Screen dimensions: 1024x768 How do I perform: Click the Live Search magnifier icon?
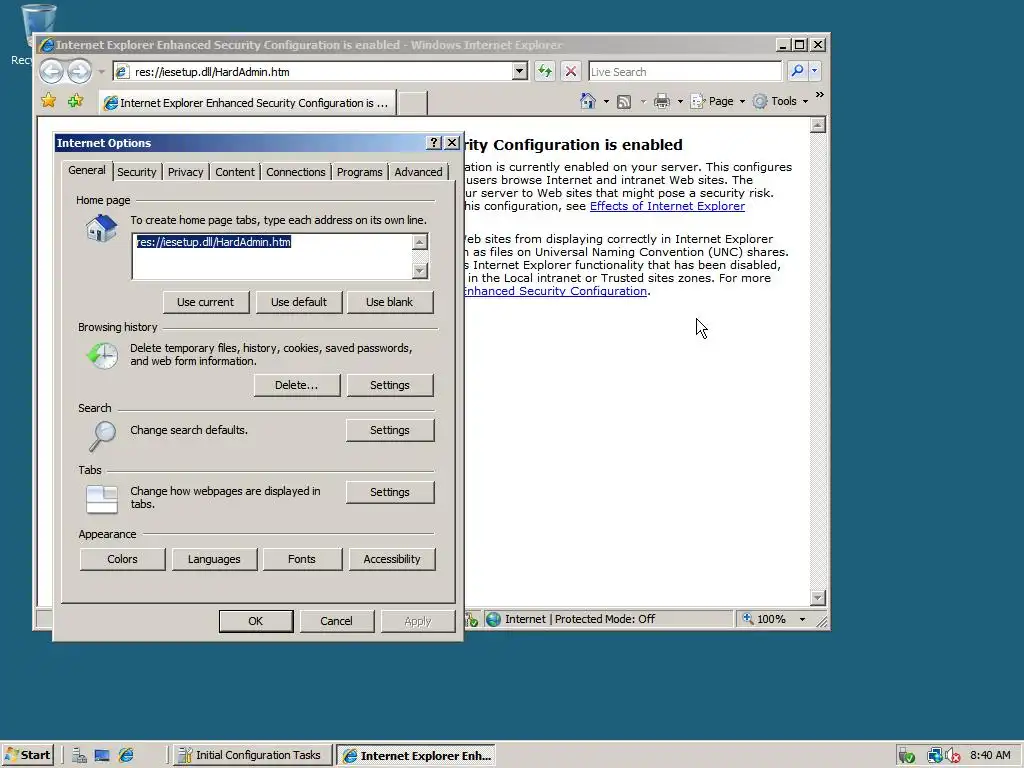coord(797,71)
